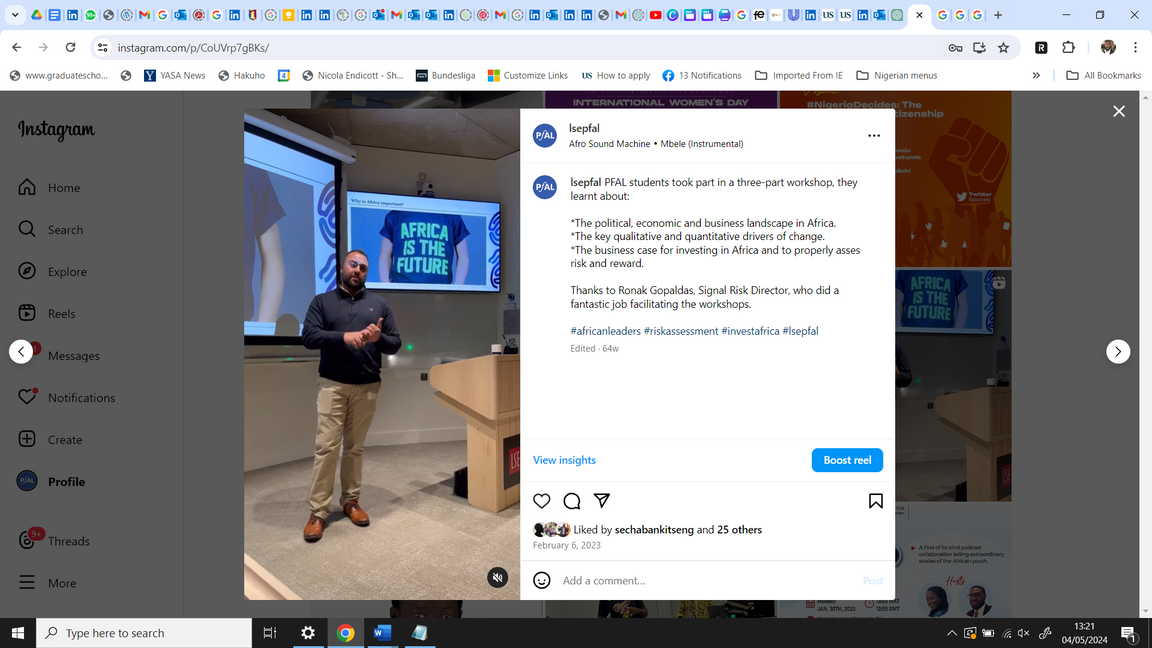Open the emoji picker in the comment box
Viewport: 1152px width, 648px height.
[542, 580]
